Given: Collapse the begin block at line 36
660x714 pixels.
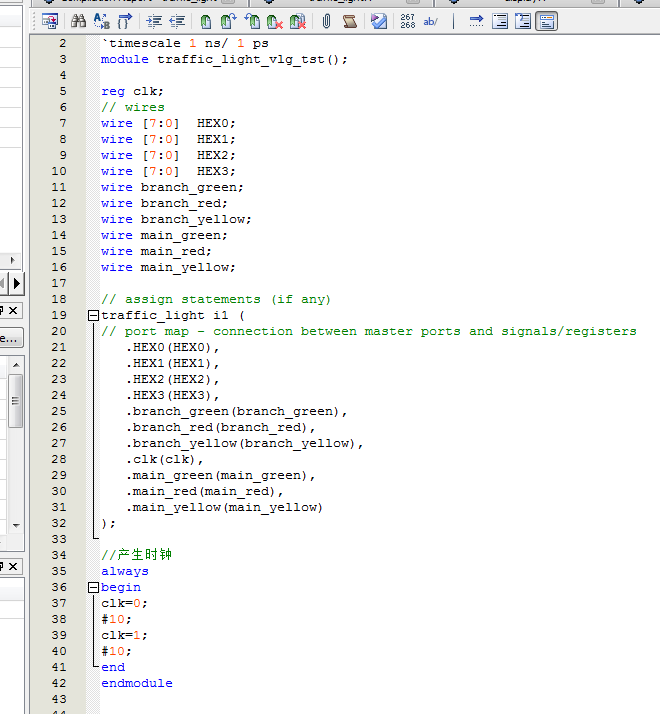Looking at the screenshot, I should pos(94,588).
